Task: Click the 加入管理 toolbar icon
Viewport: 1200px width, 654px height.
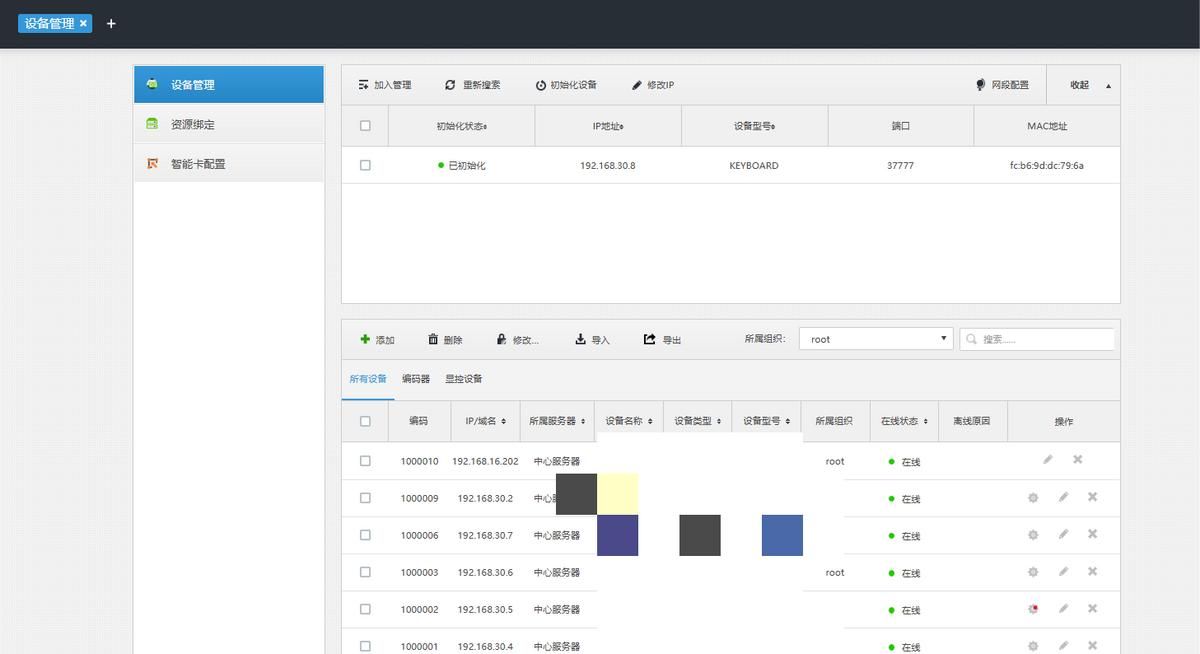Action: pyautogui.click(x=364, y=85)
